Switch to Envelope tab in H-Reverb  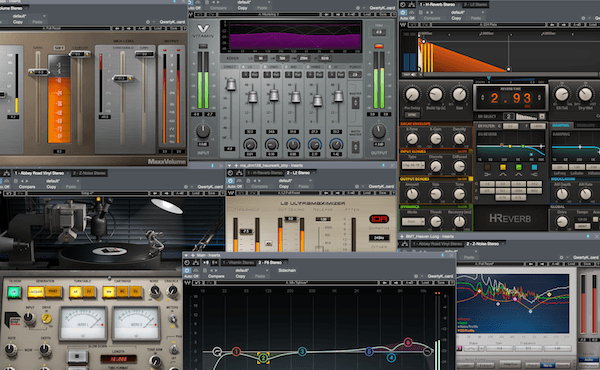coord(586,126)
